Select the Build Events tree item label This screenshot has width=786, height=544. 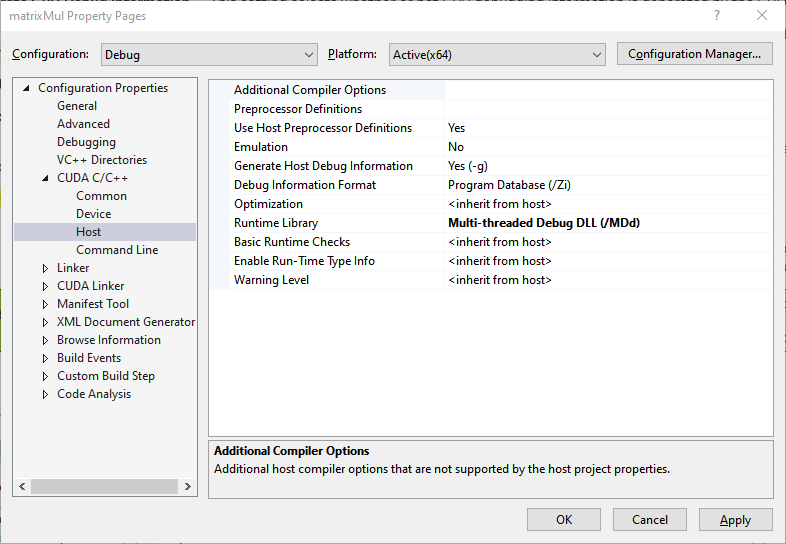point(89,358)
